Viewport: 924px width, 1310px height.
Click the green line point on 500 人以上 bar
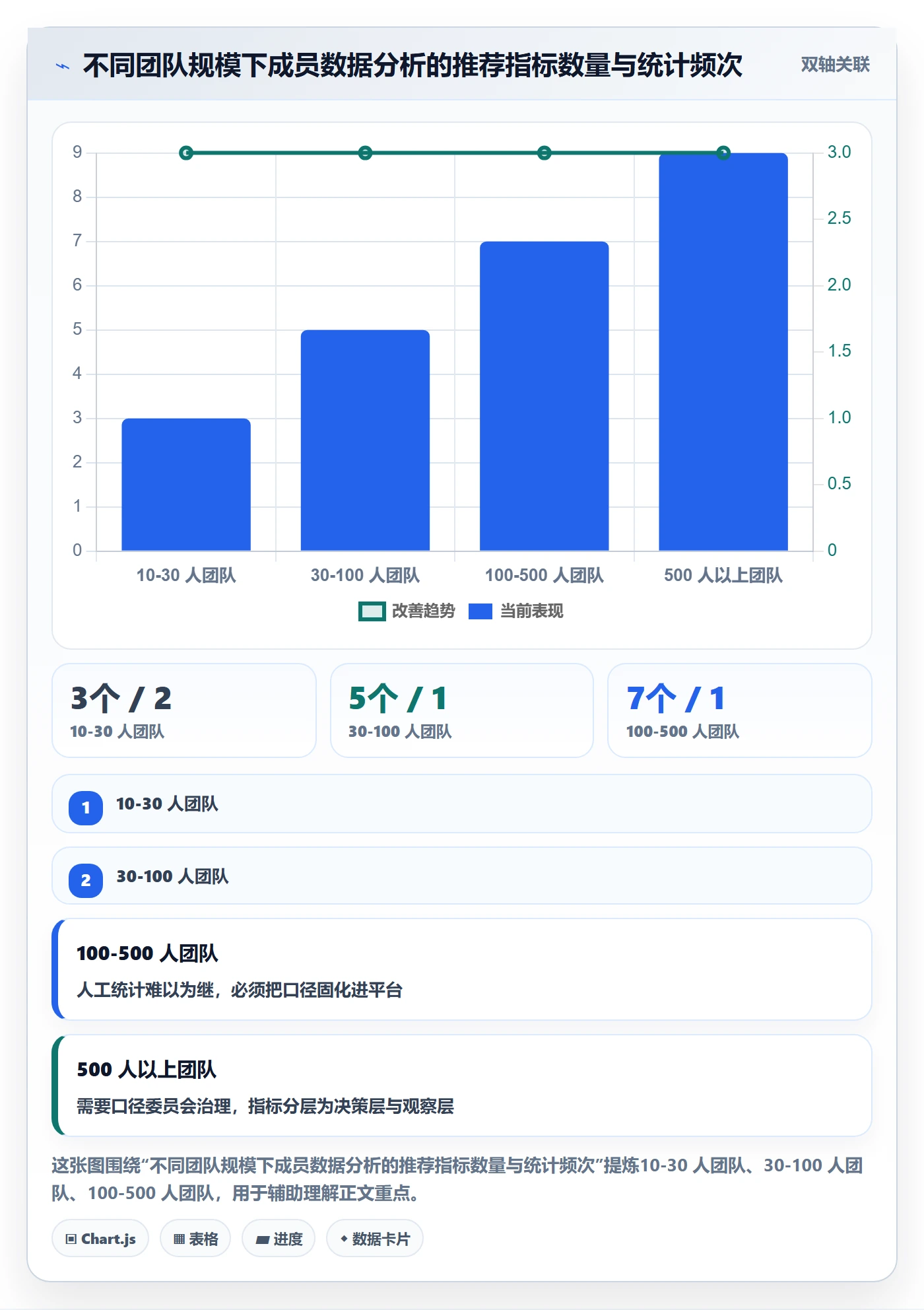[723, 153]
